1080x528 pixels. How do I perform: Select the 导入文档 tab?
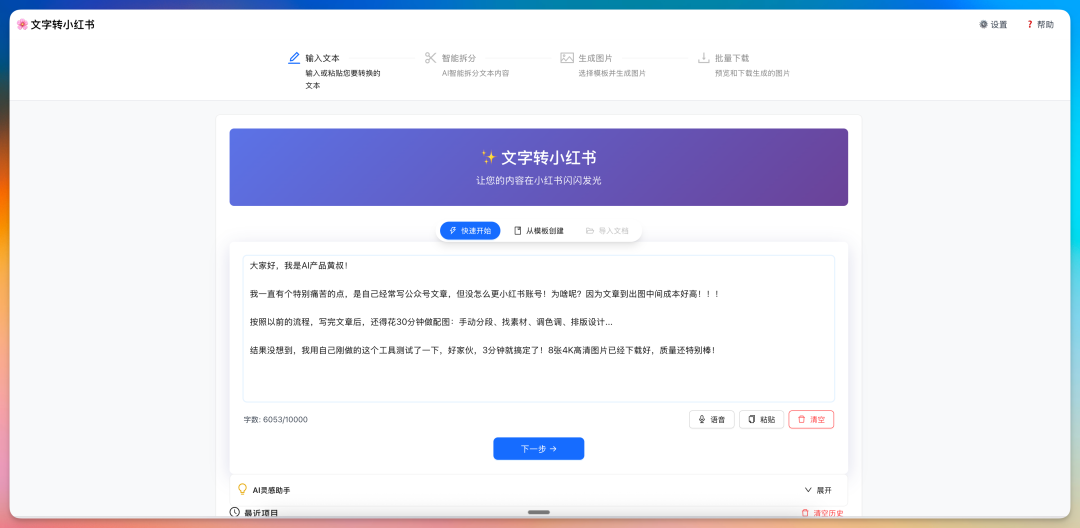[x=607, y=231]
